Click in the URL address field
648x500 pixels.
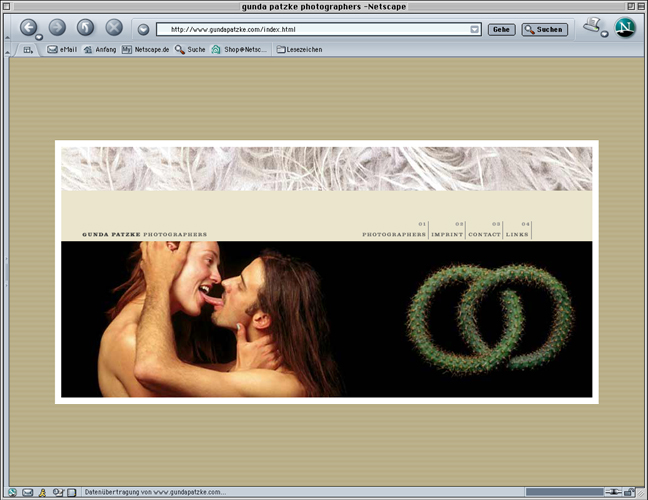[318, 29]
